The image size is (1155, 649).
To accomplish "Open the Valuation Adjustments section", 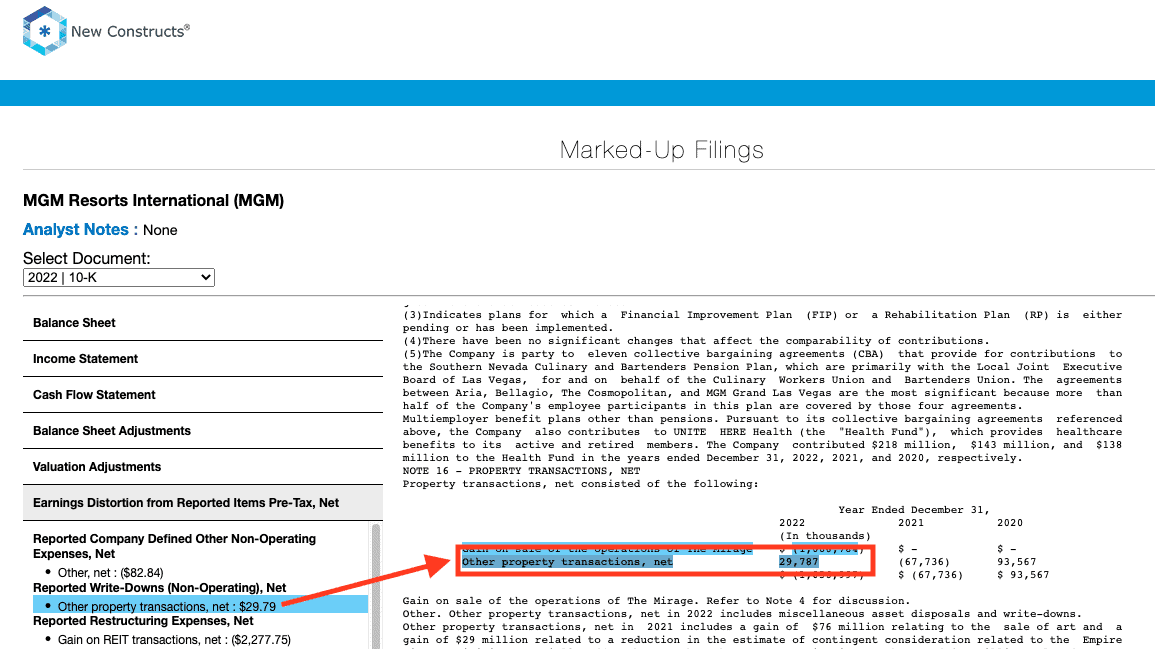I will click(203, 467).
